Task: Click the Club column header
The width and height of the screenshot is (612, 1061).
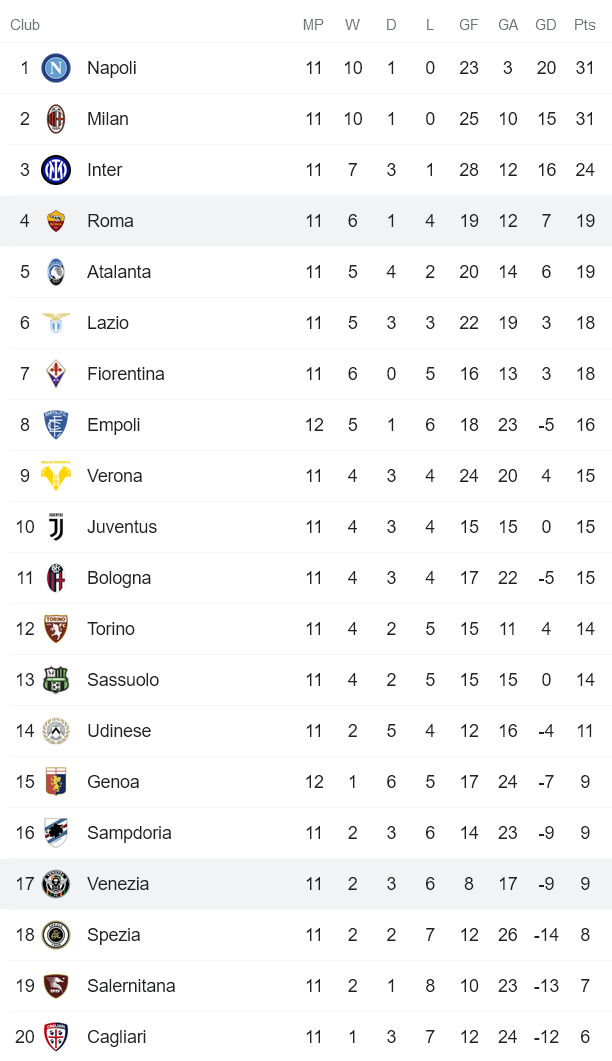Action: tap(25, 25)
